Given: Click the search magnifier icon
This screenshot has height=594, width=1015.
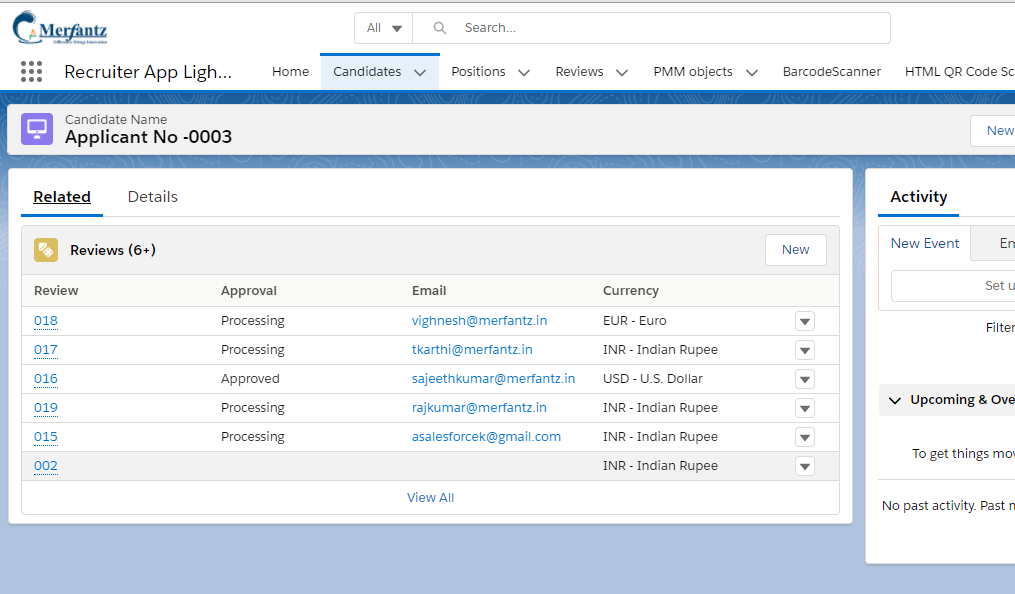Looking at the screenshot, I should (x=440, y=28).
